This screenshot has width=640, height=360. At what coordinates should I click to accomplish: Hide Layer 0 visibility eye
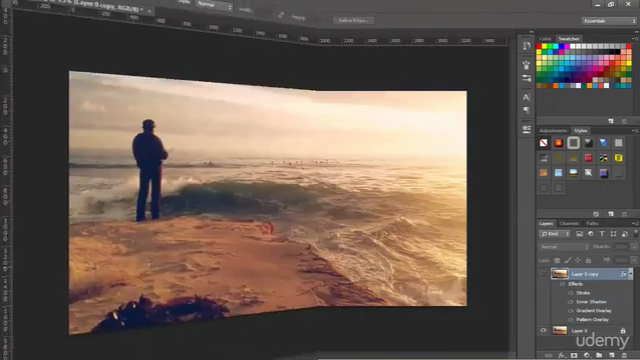coord(543,331)
